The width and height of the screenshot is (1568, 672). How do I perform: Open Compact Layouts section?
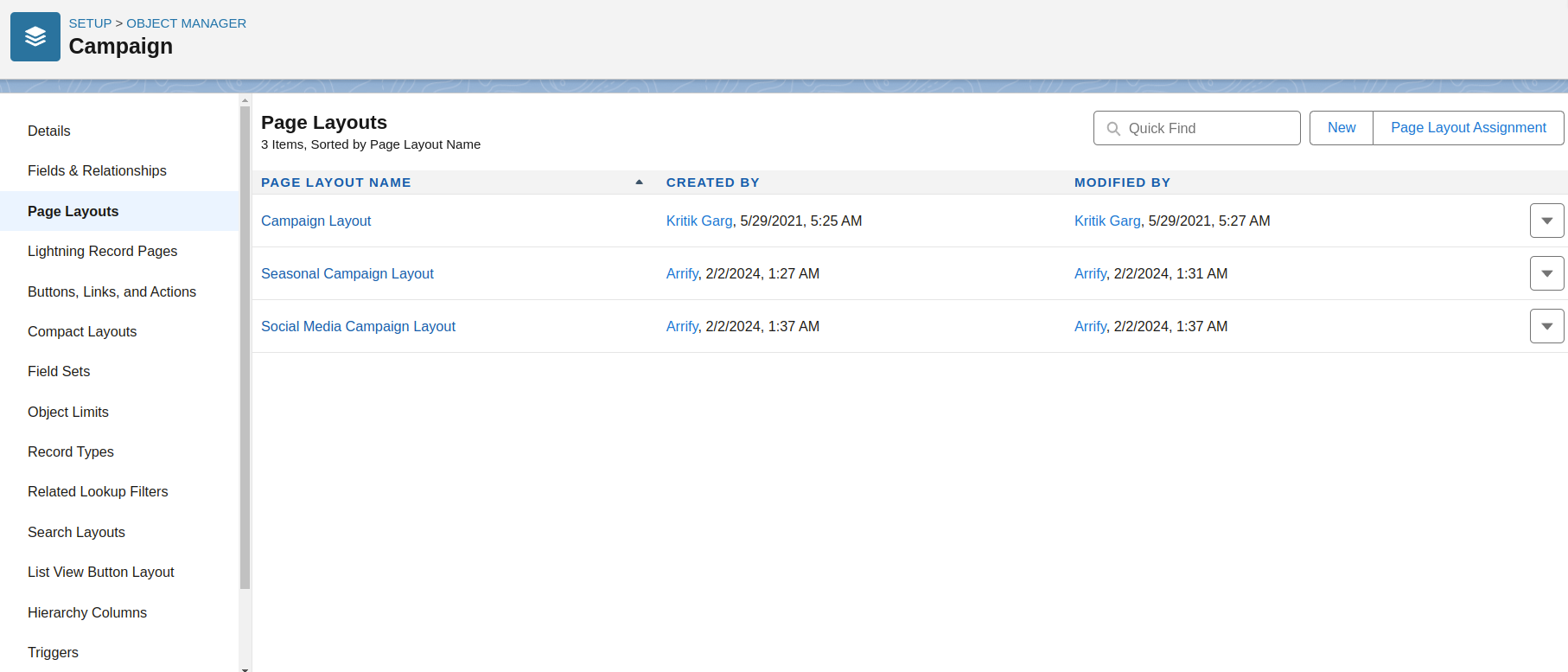click(x=82, y=331)
